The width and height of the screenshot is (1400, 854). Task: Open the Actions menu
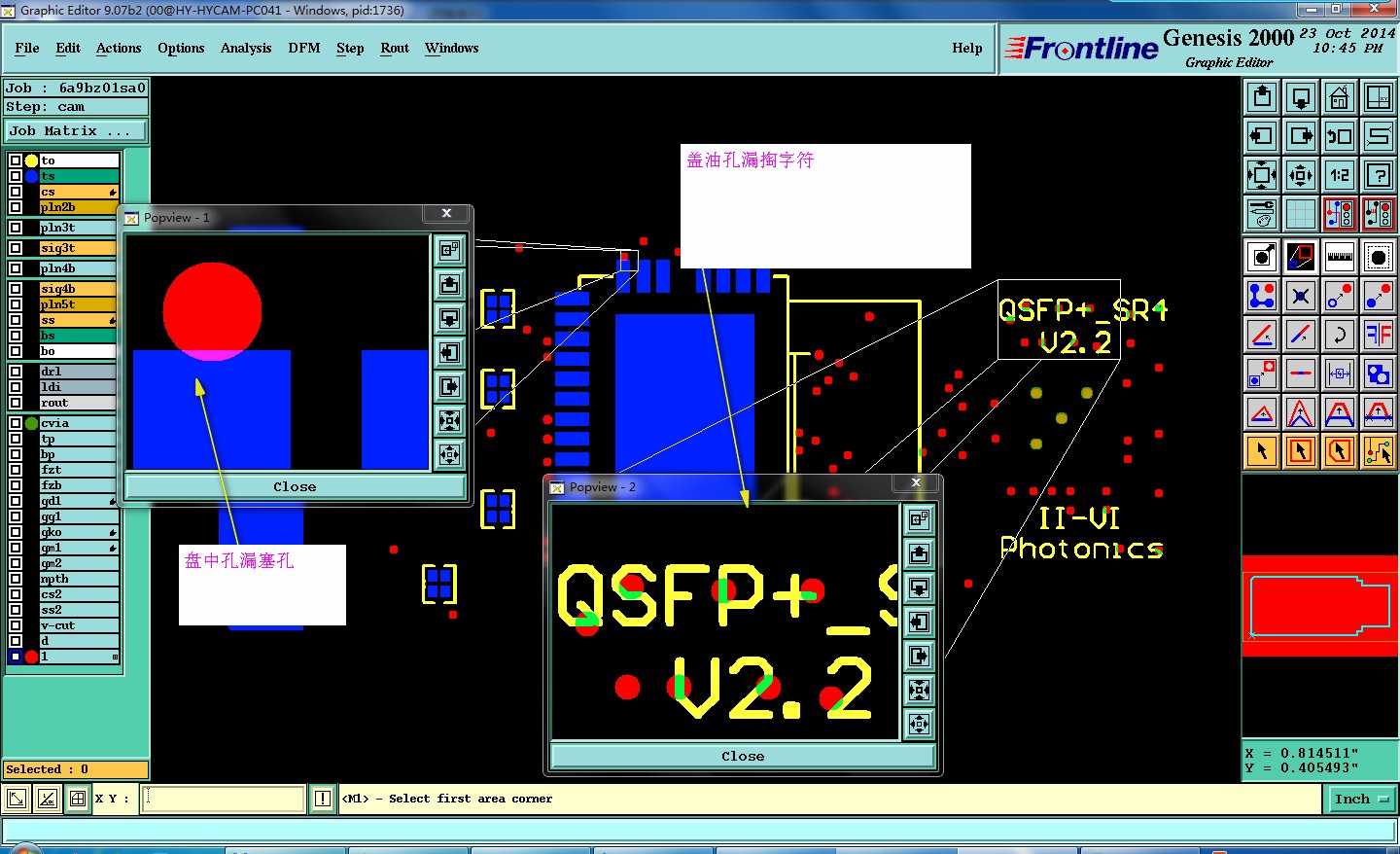[119, 48]
